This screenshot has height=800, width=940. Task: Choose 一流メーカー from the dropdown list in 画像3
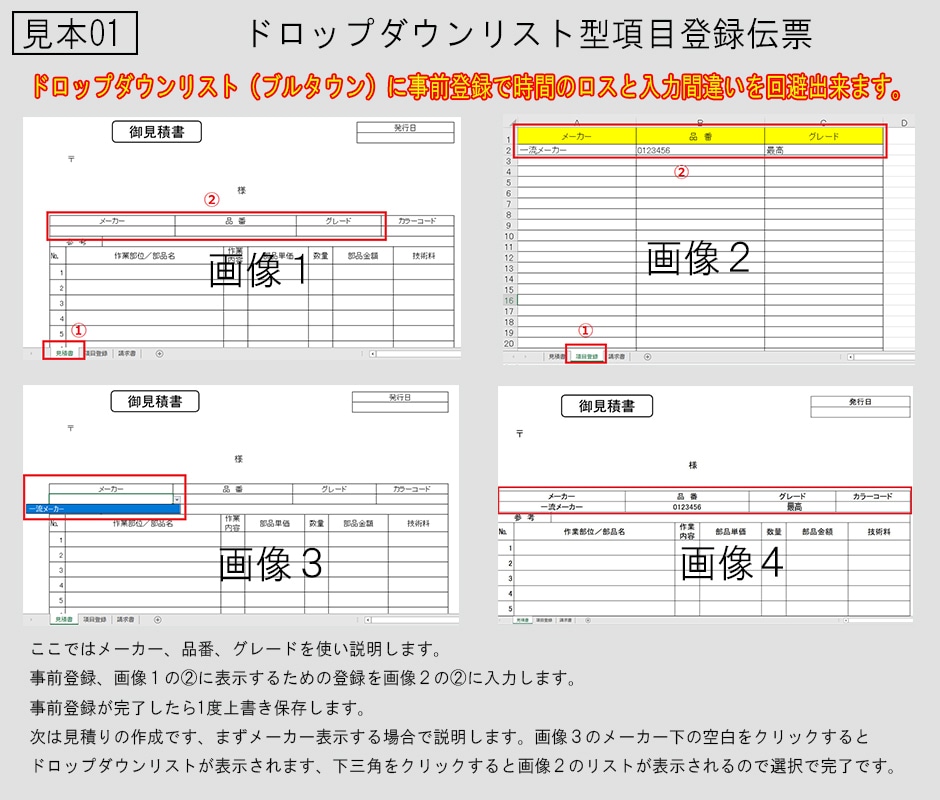[x=103, y=509]
